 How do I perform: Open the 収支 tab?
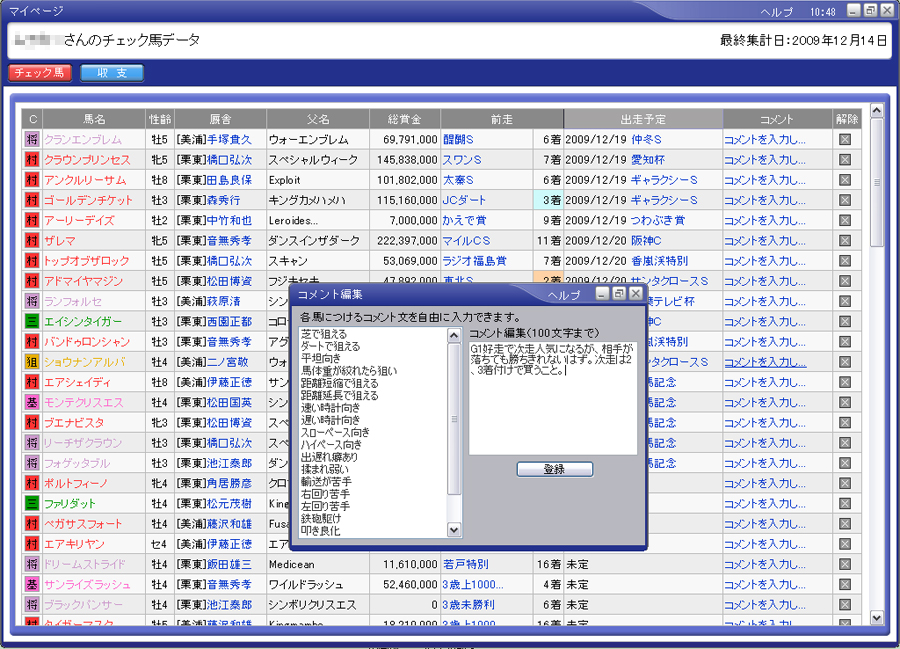111,73
